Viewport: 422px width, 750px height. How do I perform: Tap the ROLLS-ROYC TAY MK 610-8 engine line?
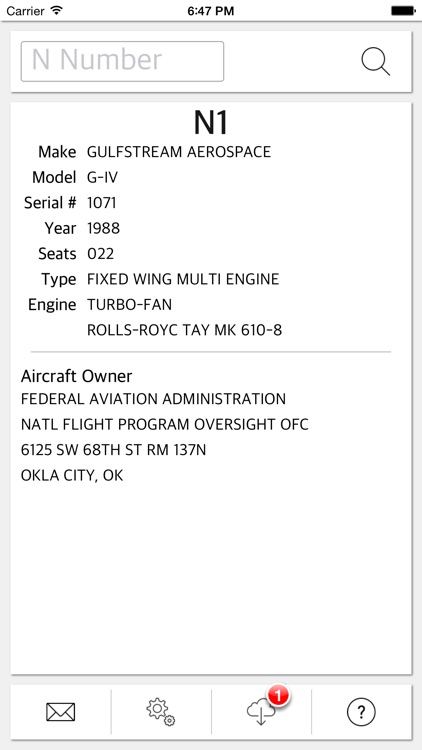coord(184,330)
